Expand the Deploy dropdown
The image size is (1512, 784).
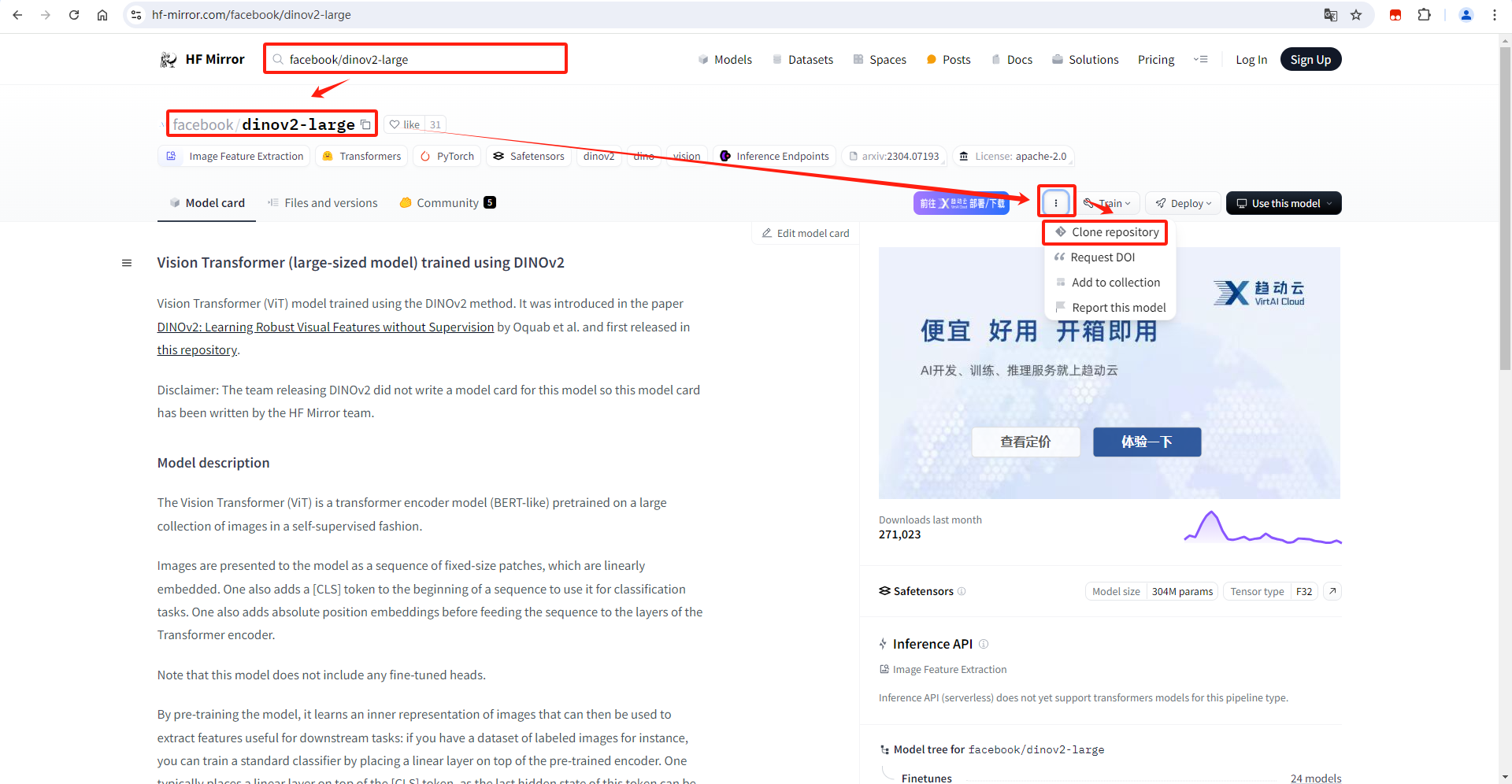click(1184, 203)
